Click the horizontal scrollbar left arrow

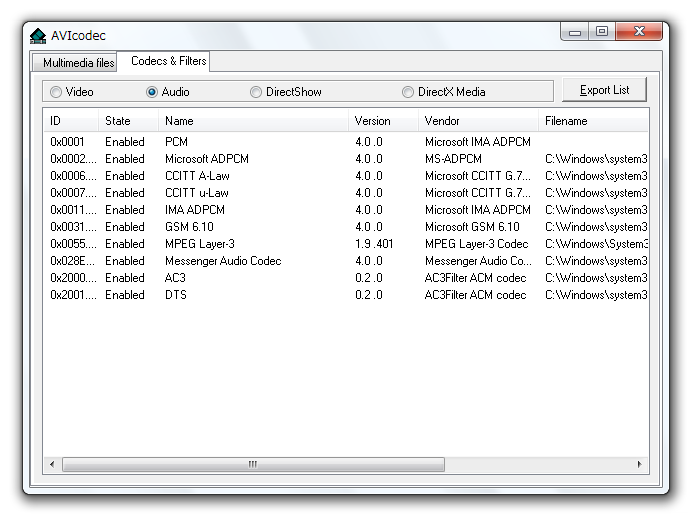(x=52, y=464)
